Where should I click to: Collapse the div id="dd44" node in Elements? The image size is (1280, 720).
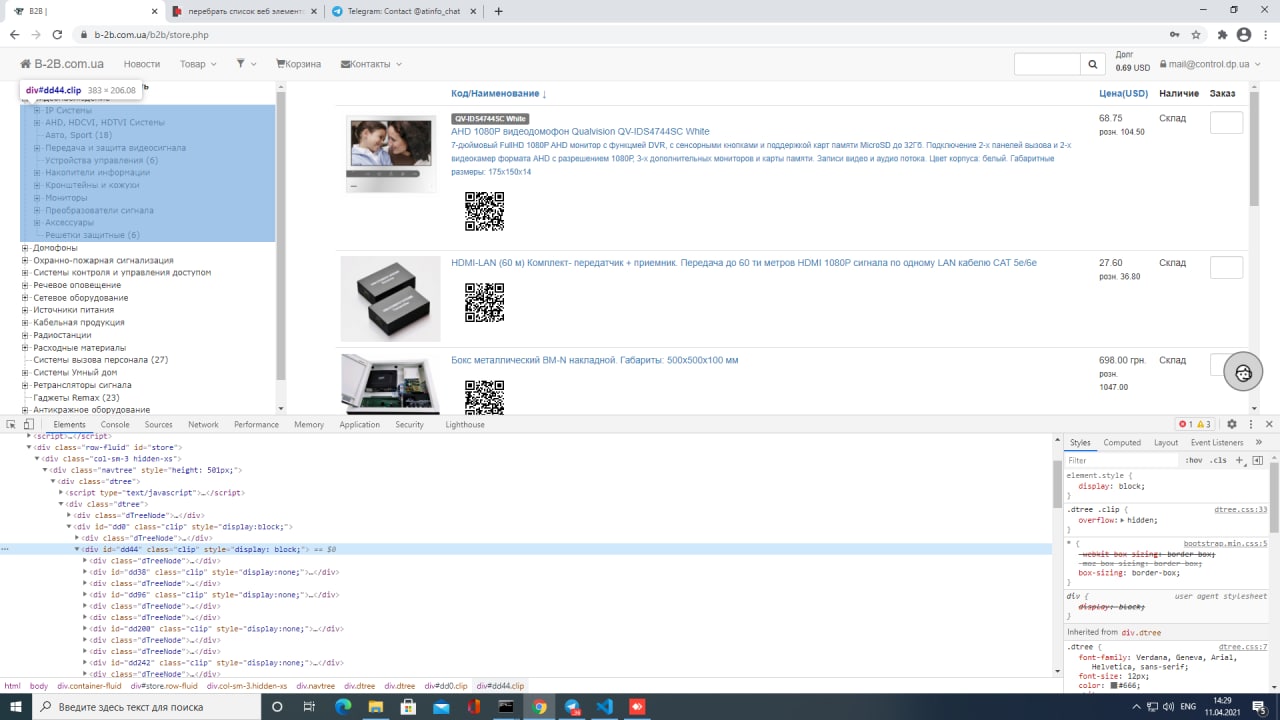pos(77,549)
